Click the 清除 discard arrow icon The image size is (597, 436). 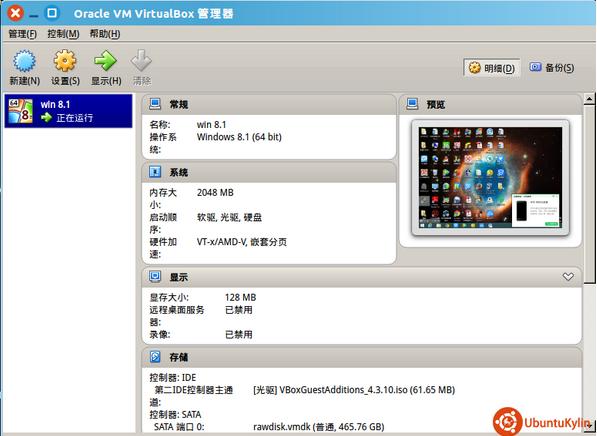(x=141, y=61)
